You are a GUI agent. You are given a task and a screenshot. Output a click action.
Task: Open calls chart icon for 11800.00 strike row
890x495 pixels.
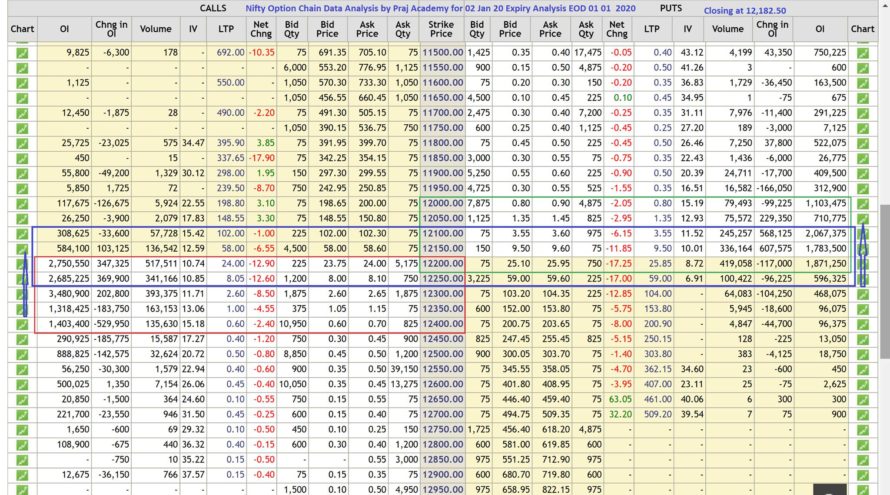pos(22,143)
